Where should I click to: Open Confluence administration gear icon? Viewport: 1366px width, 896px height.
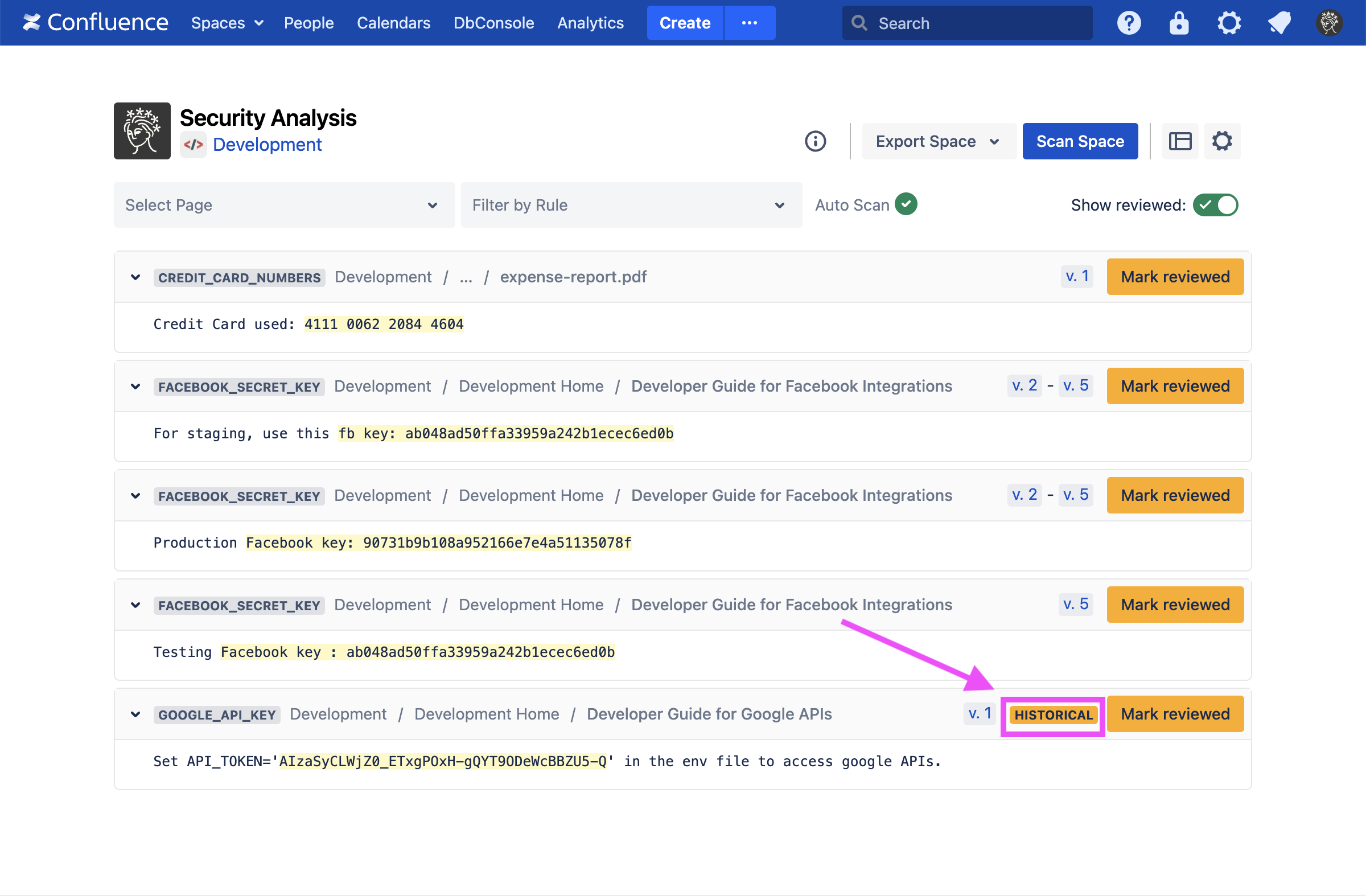tap(1229, 23)
